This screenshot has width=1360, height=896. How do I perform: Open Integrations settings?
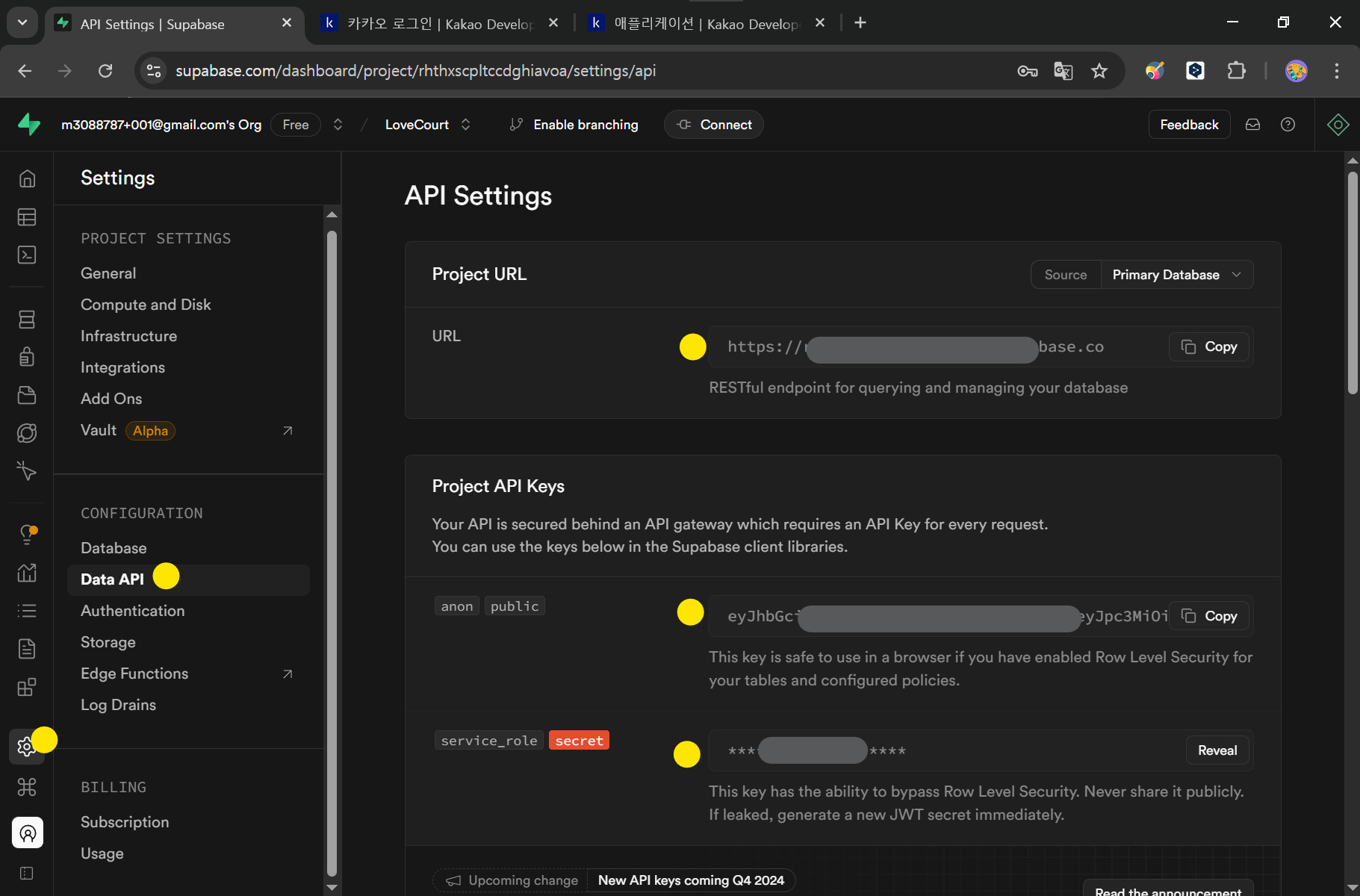tap(122, 367)
